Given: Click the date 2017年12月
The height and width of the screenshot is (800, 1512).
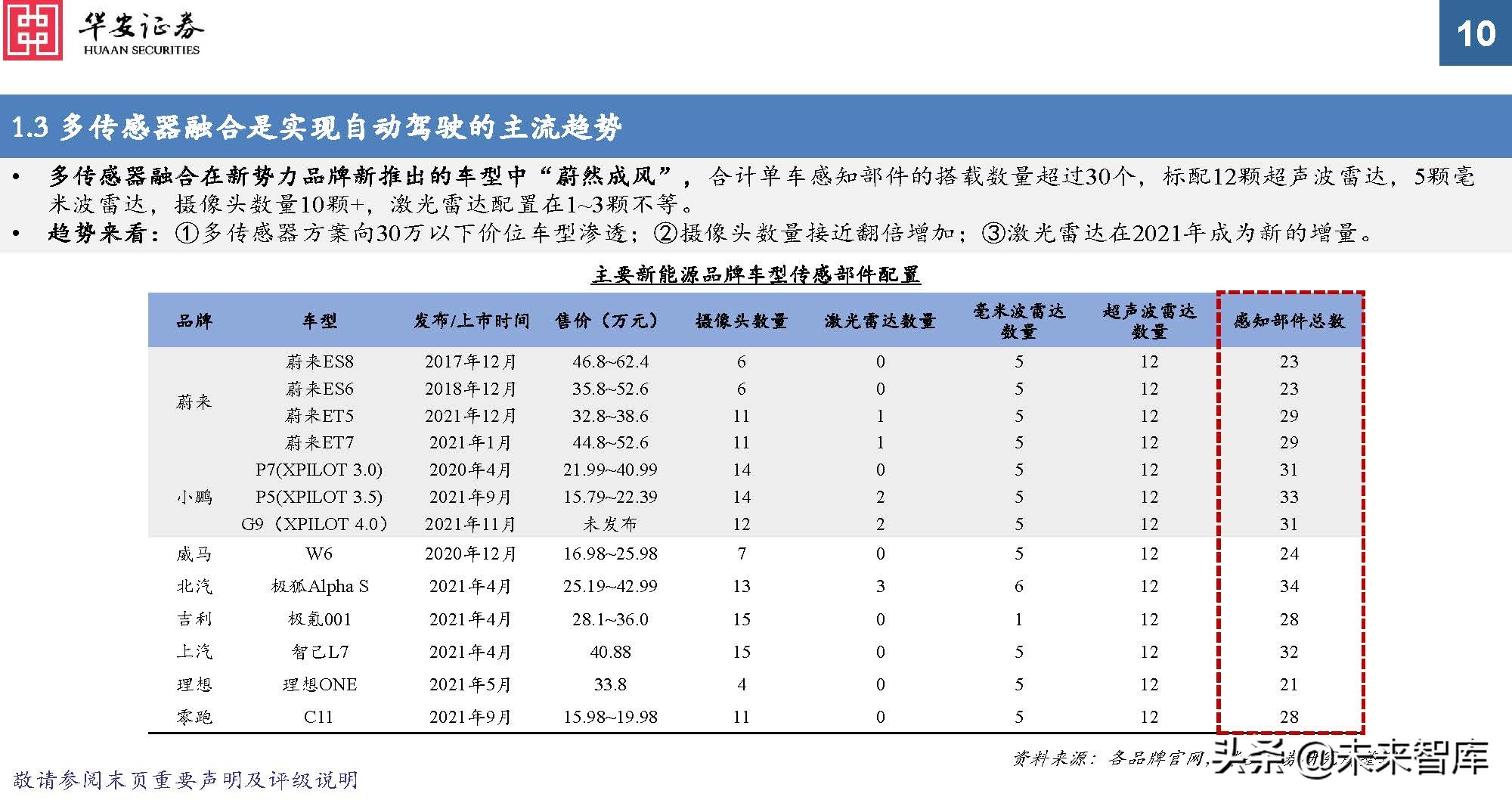Looking at the screenshot, I should click(470, 361).
